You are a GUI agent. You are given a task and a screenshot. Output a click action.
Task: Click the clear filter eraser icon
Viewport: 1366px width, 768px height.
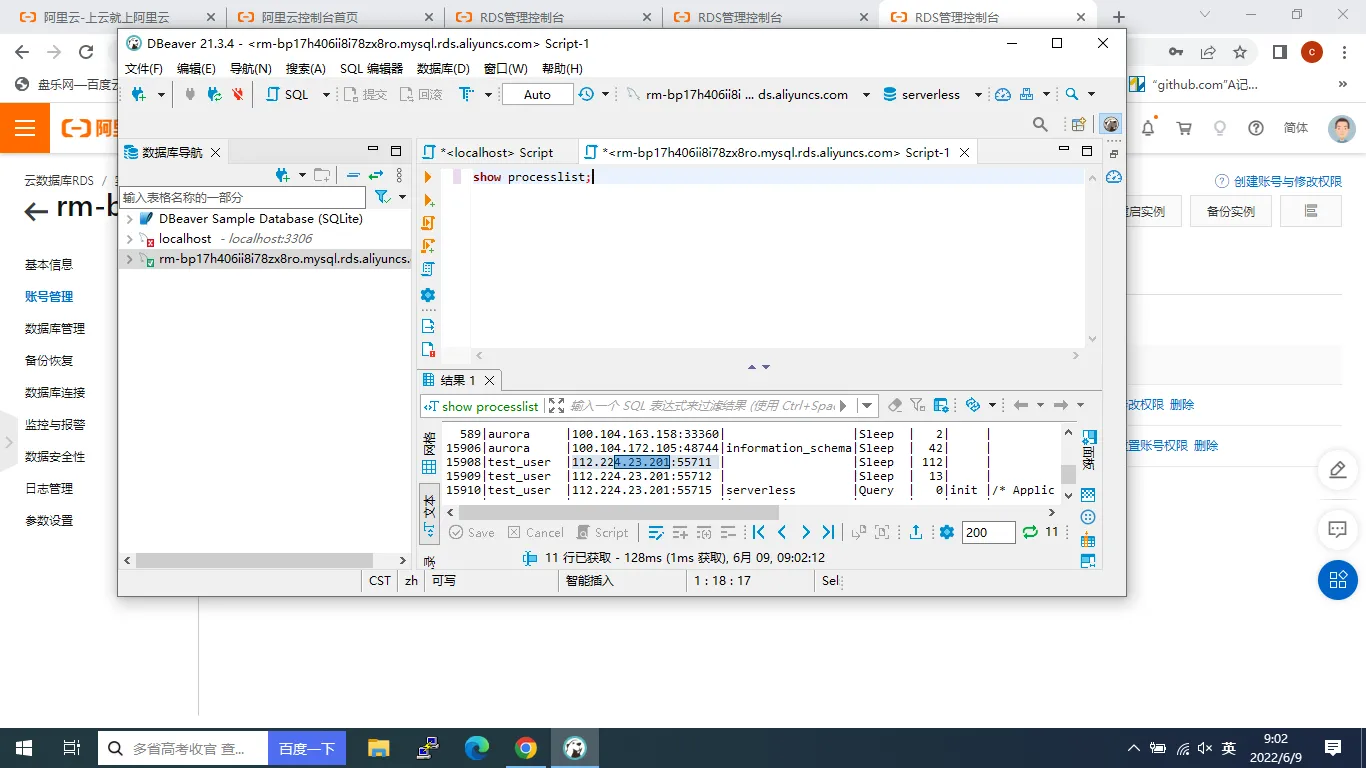[895, 405]
